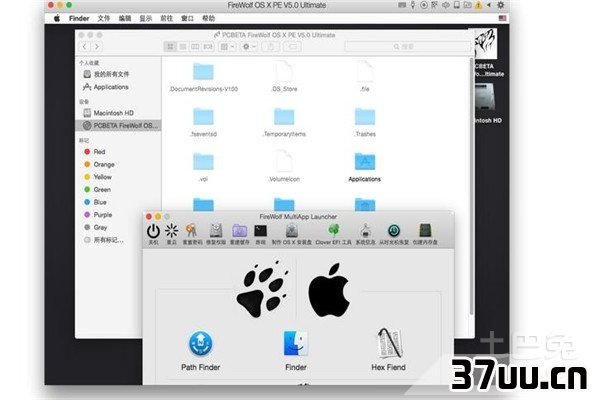Click the wolf paw logo
This screenshot has height=400, width=600.
(262, 289)
